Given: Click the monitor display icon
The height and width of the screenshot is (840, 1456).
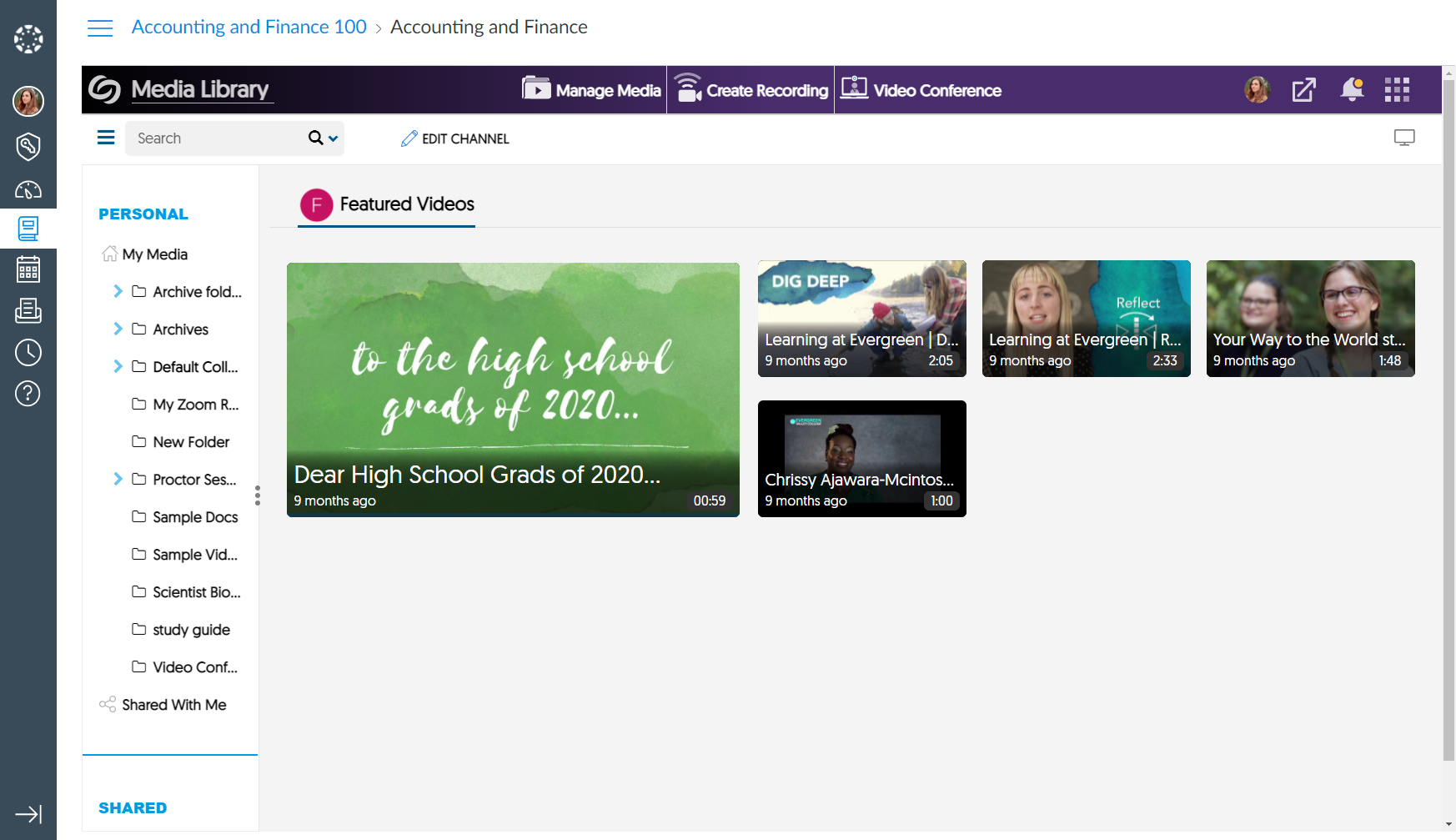Looking at the screenshot, I should coord(1404,138).
